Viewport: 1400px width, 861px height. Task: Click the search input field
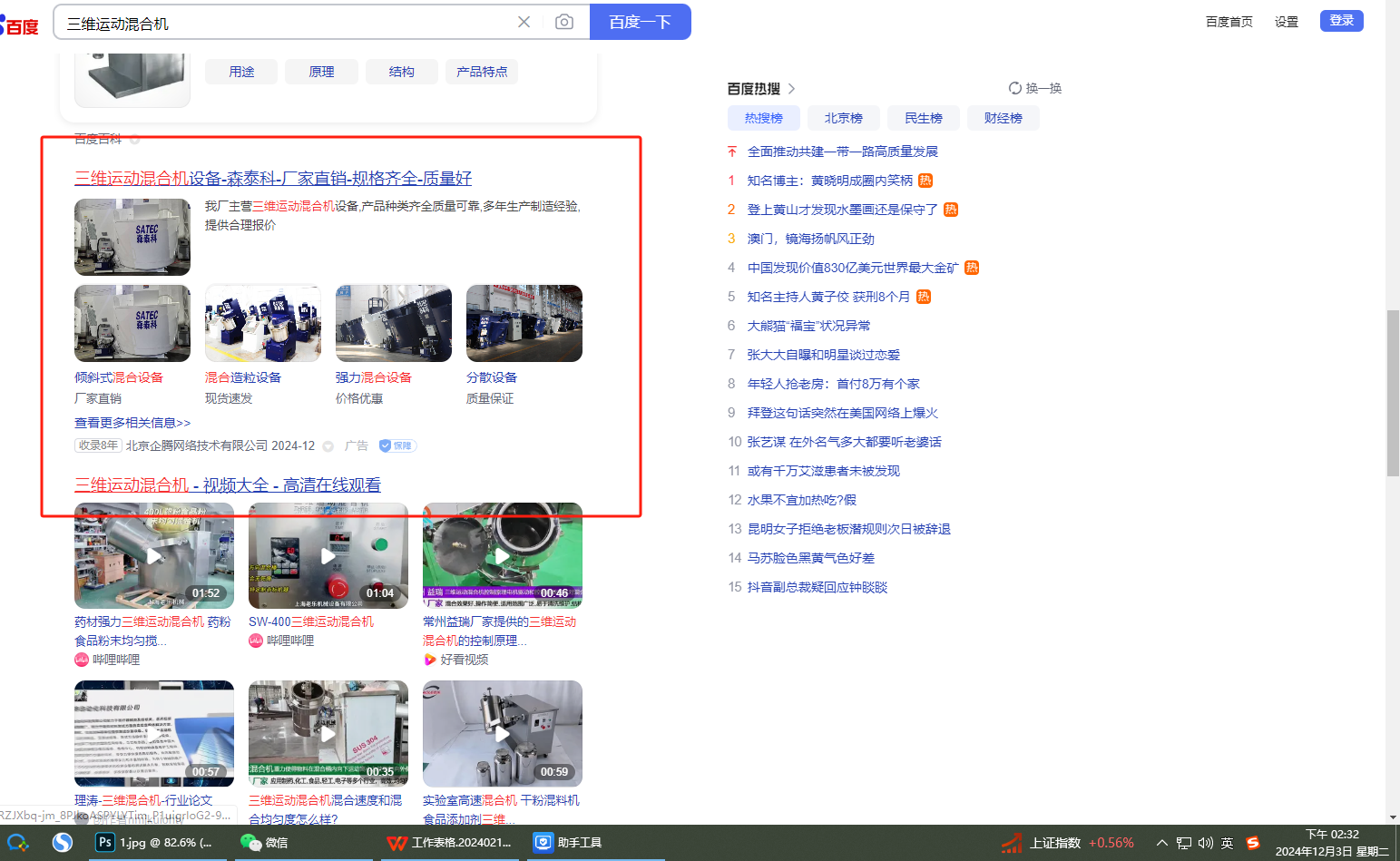click(x=285, y=22)
